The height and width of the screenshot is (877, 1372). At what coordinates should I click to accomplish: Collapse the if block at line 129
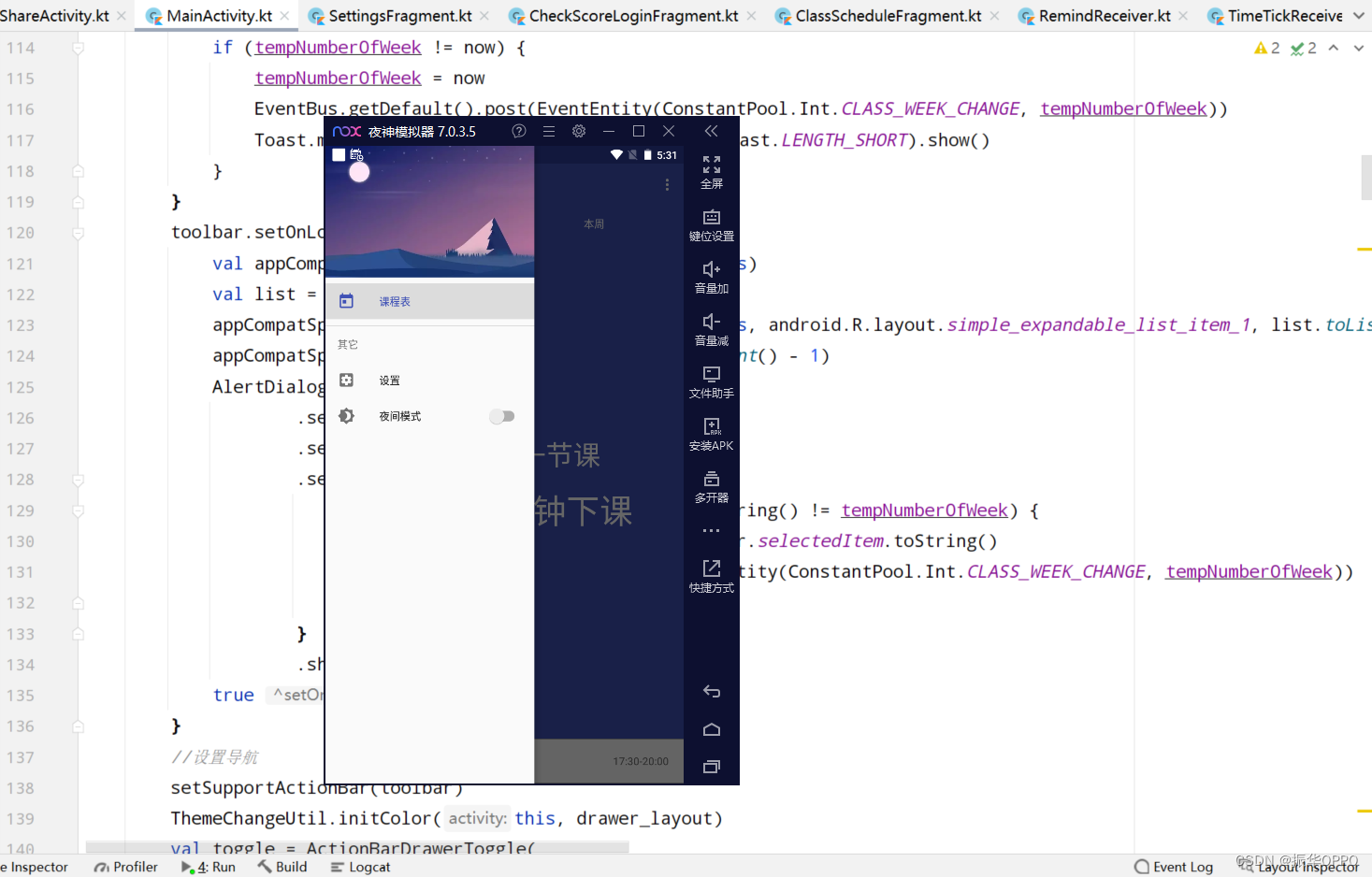(x=79, y=510)
